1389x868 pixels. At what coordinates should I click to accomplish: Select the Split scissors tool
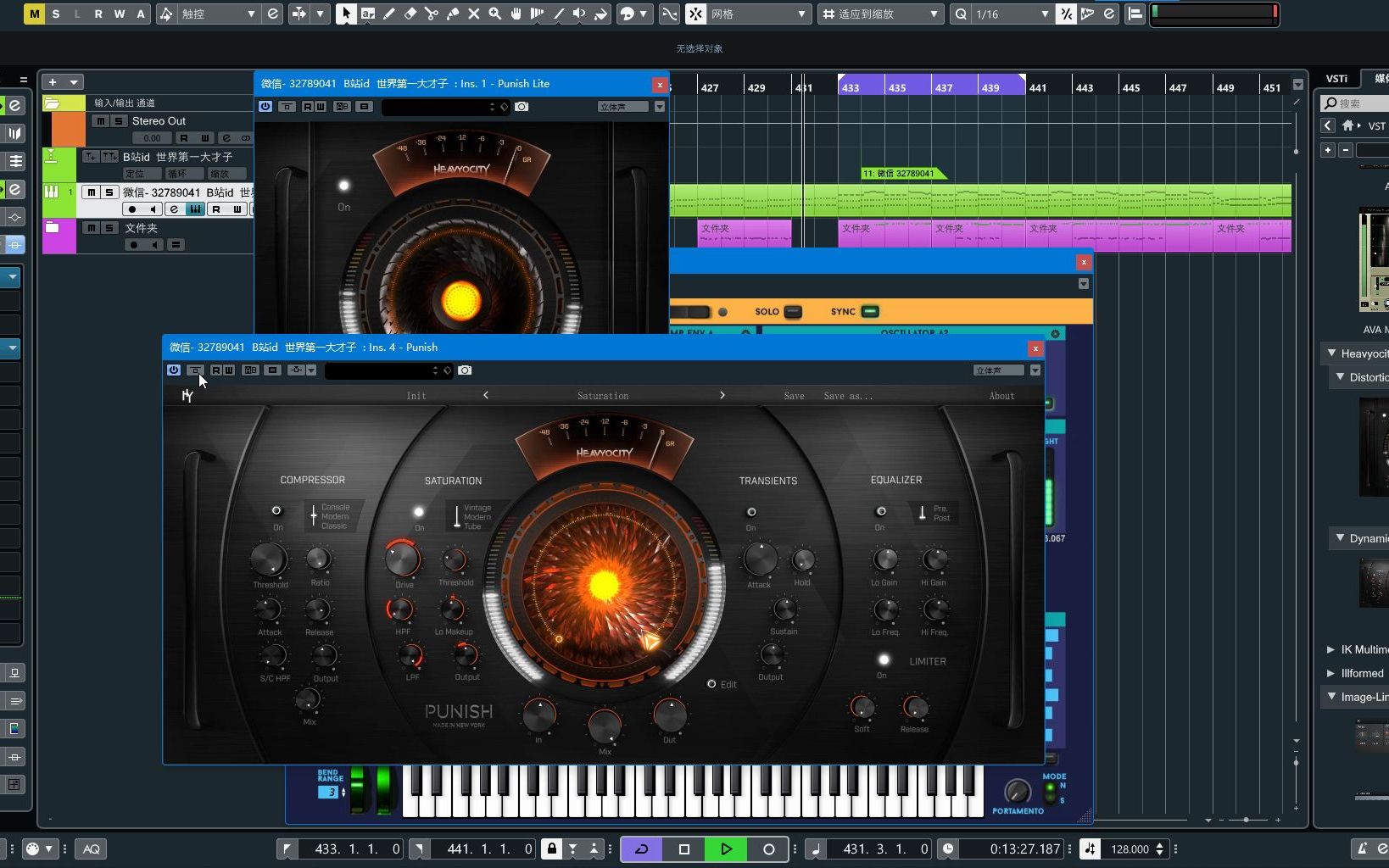pyautogui.click(x=432, y=14)
